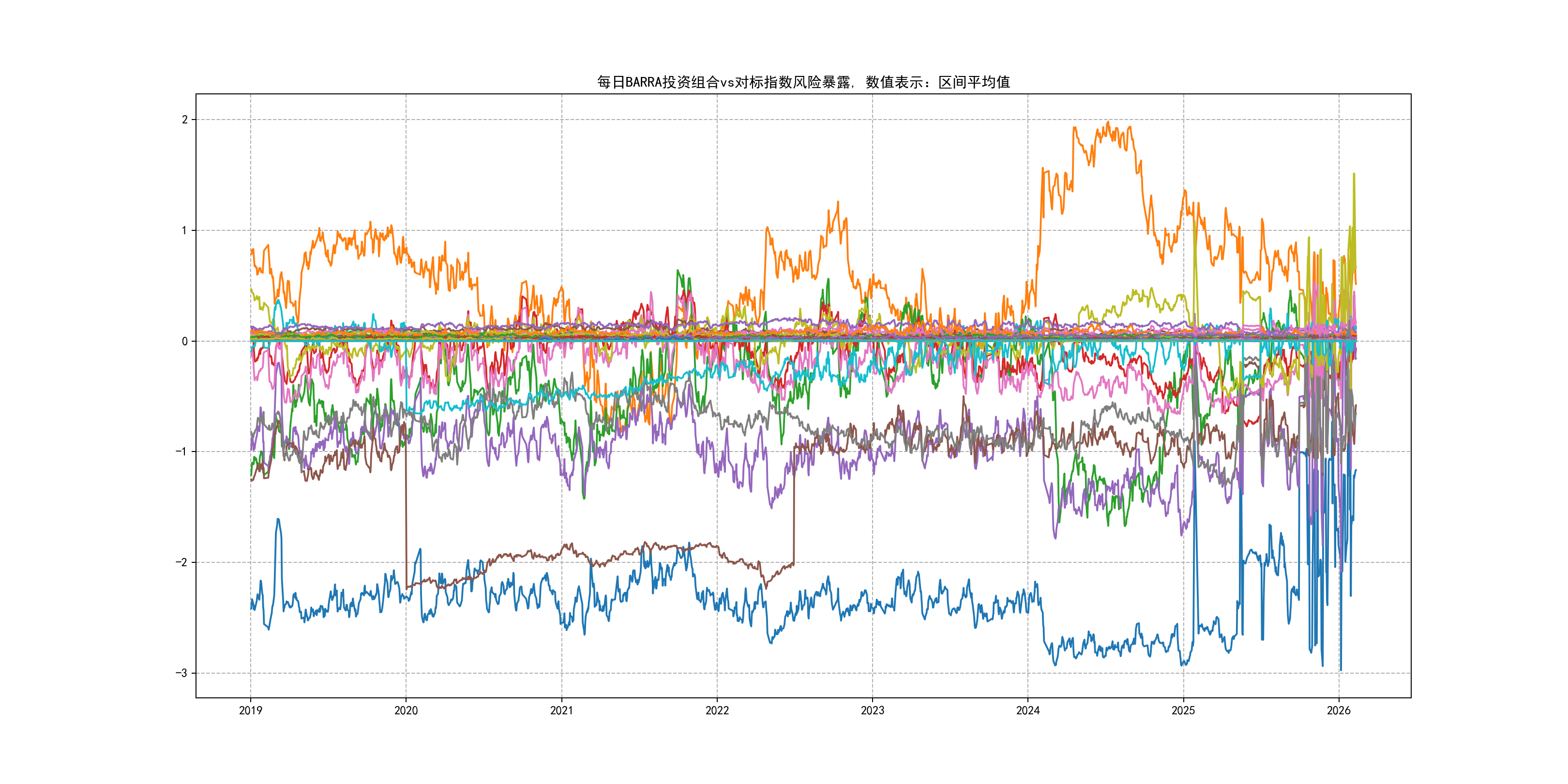The height and width of the screenshot is (784, 1568).
Task: Click the 2021 x-axis label
Action: click(x=561, y=710)
